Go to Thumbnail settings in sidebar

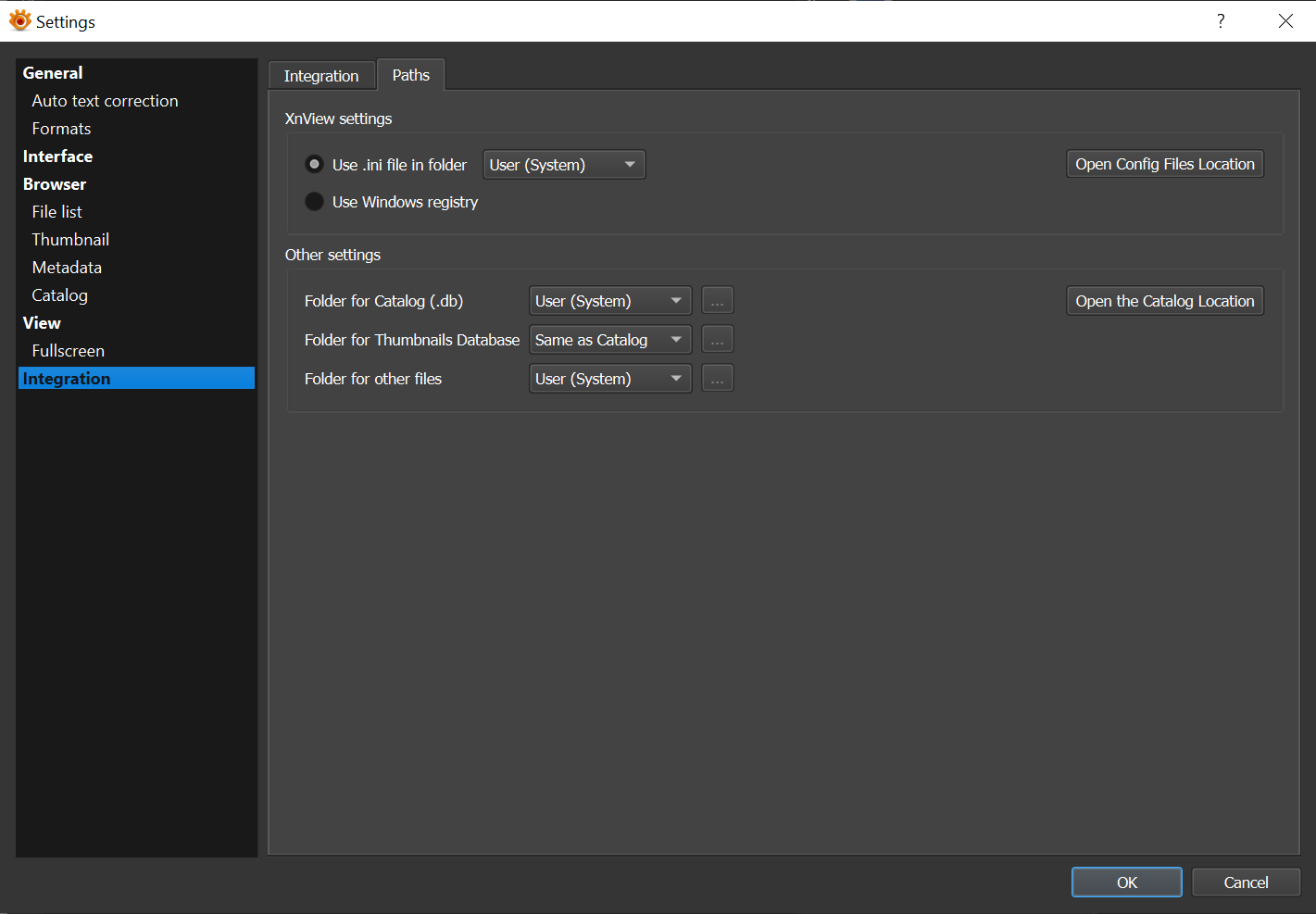click(x=70, y=240)
